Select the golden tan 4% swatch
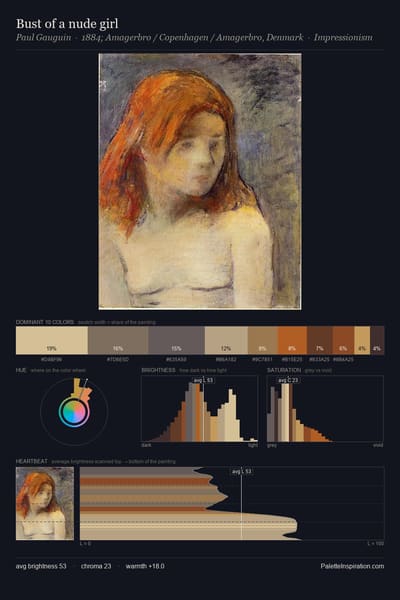 coord(362,340)
